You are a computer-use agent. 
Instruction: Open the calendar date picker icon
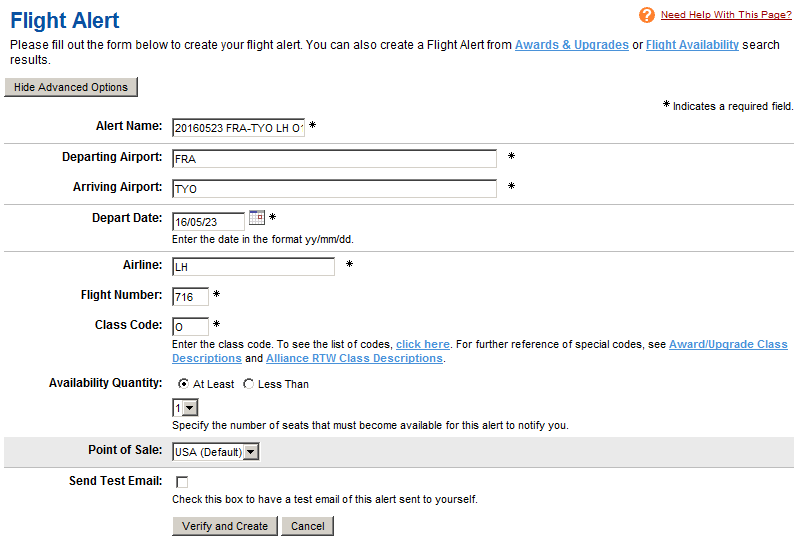click(256, 218)
